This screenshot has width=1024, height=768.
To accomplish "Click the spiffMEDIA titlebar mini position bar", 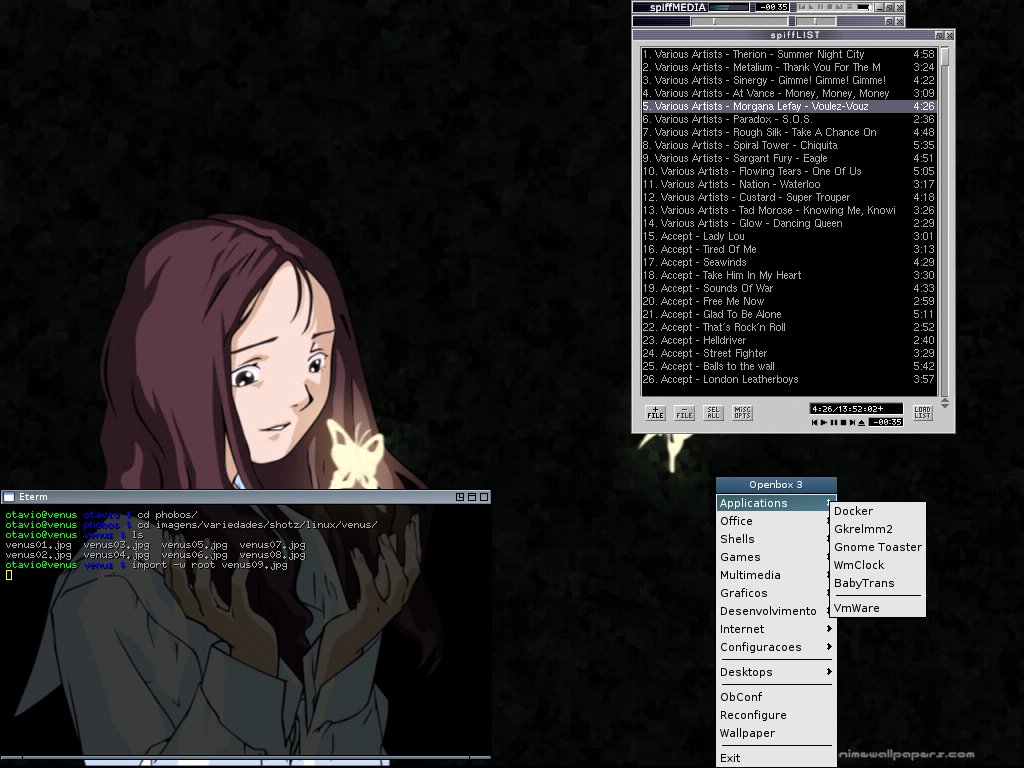I will tap(865, 7).
